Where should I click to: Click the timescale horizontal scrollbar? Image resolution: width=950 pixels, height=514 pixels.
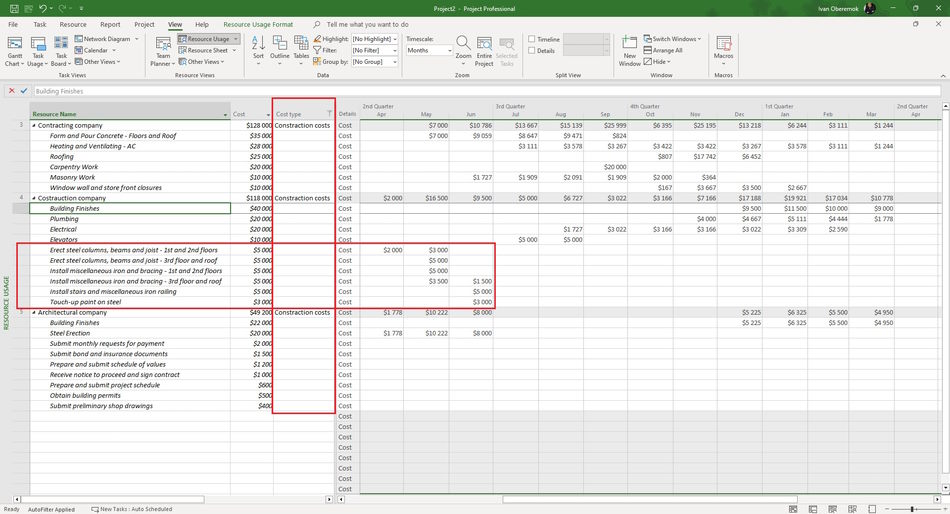649,499
